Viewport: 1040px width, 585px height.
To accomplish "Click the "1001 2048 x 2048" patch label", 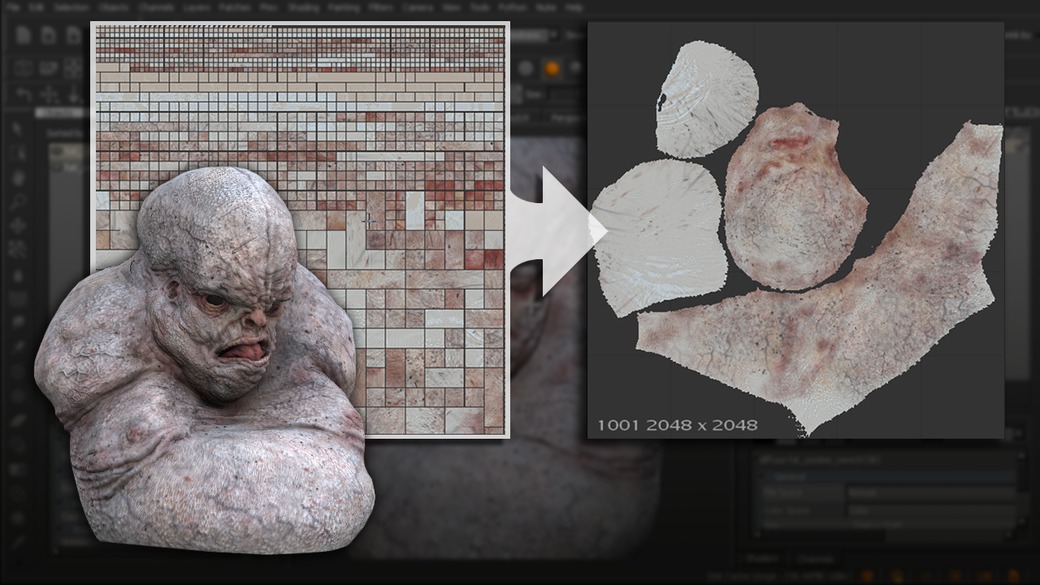I will [677, 425].
